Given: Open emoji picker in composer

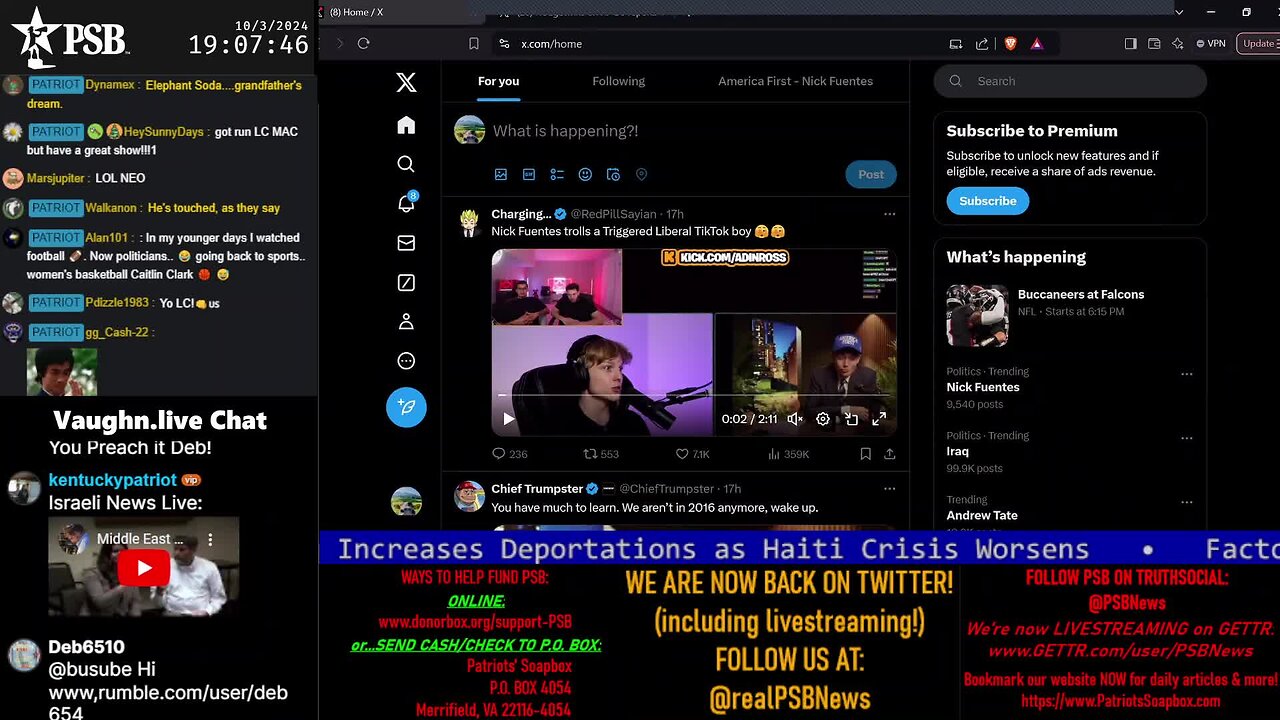Looking at the screenshot, I should pyautogui.click(x=585, y=174).
